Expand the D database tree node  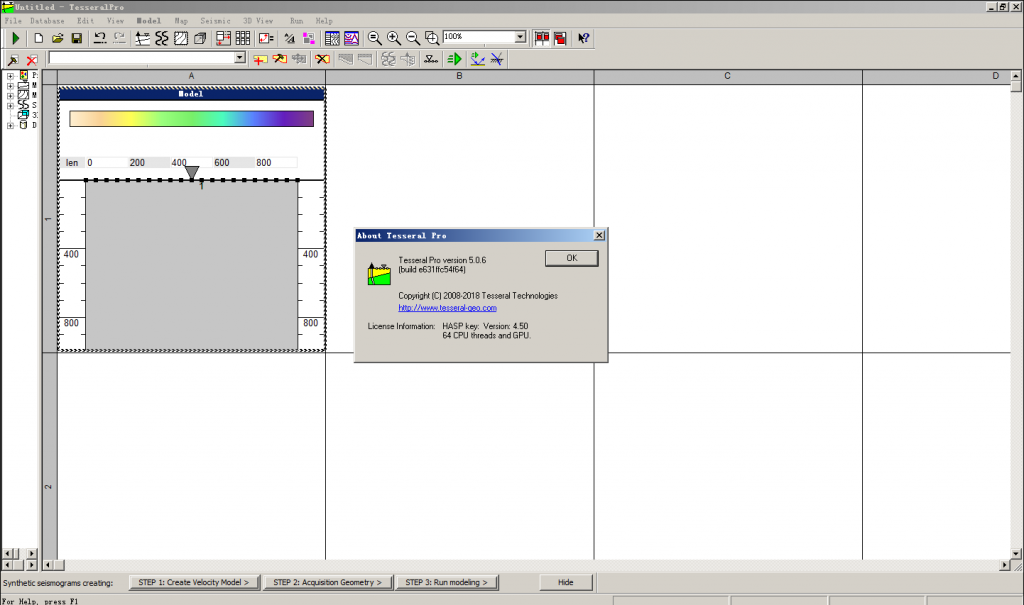click(x=10, y=125)
